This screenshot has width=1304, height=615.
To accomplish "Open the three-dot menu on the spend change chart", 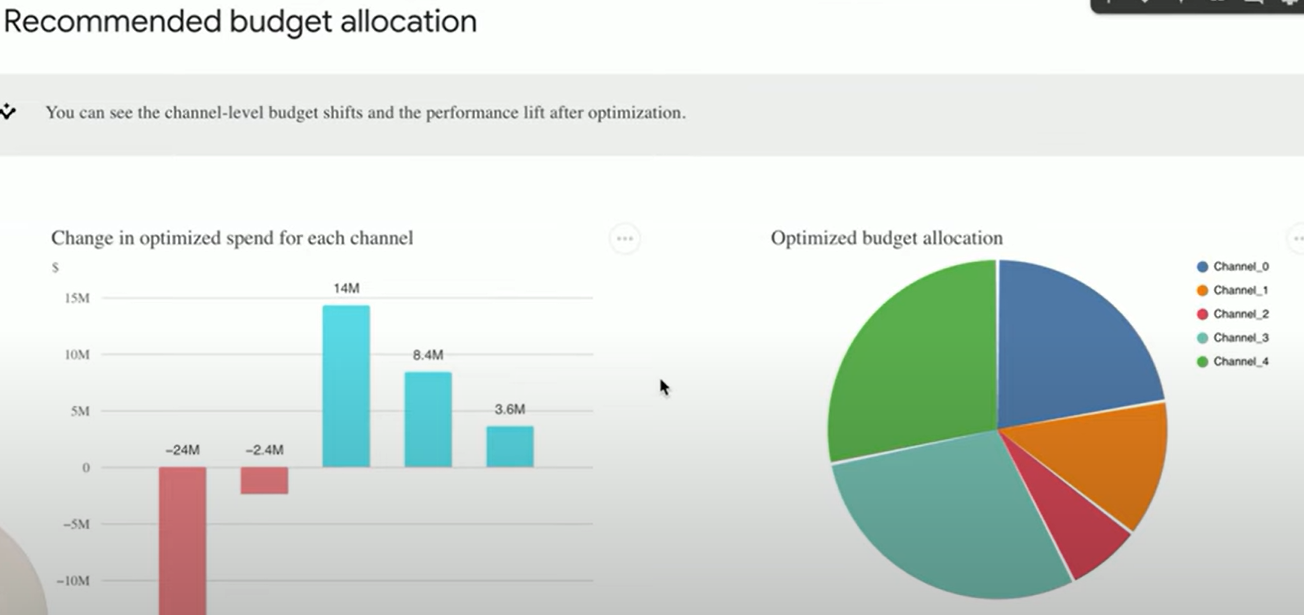I will pyautogui.click(x=624, y=239).
